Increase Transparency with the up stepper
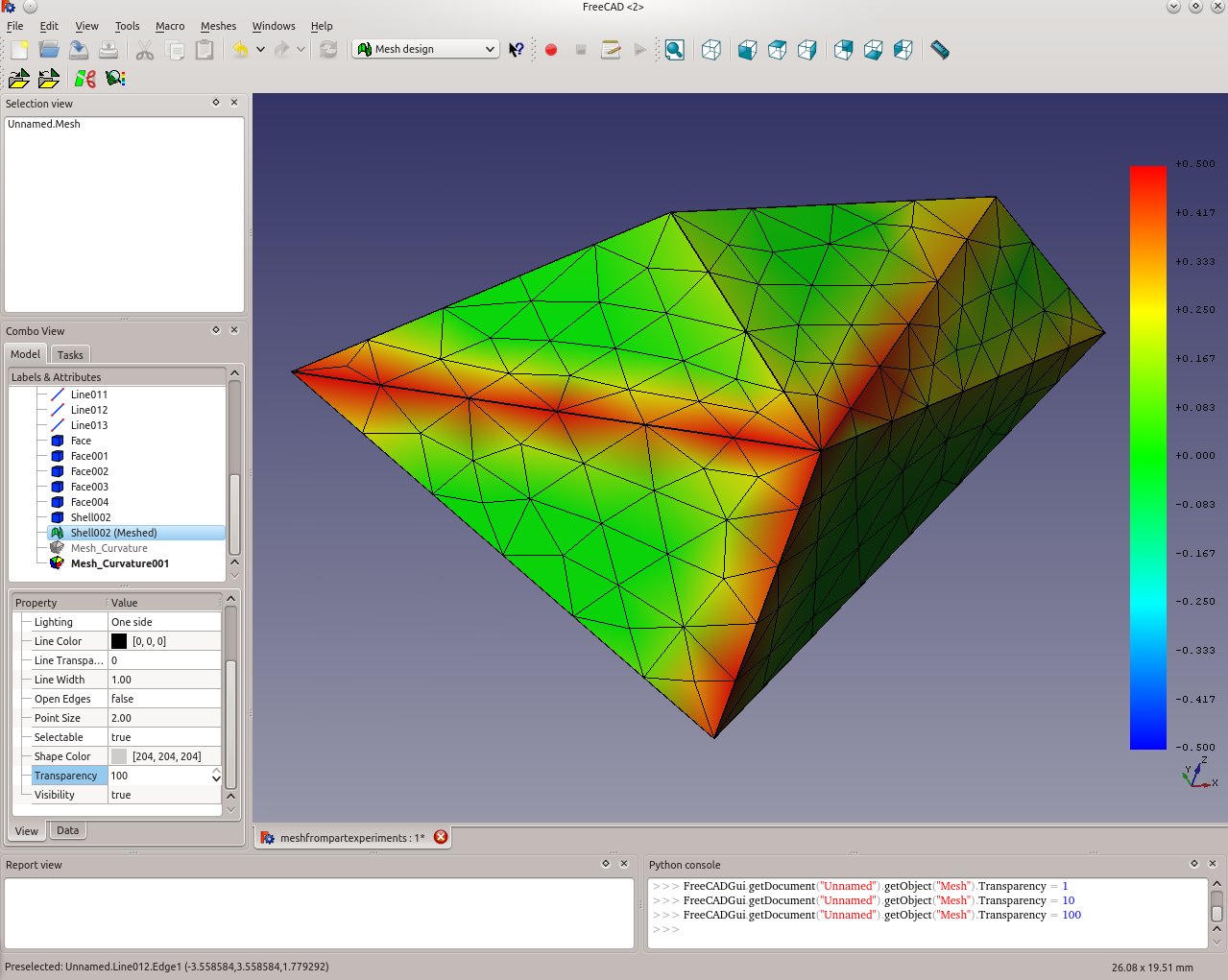The width and height of the screenshot is (1228, 980). pos(216,771)
